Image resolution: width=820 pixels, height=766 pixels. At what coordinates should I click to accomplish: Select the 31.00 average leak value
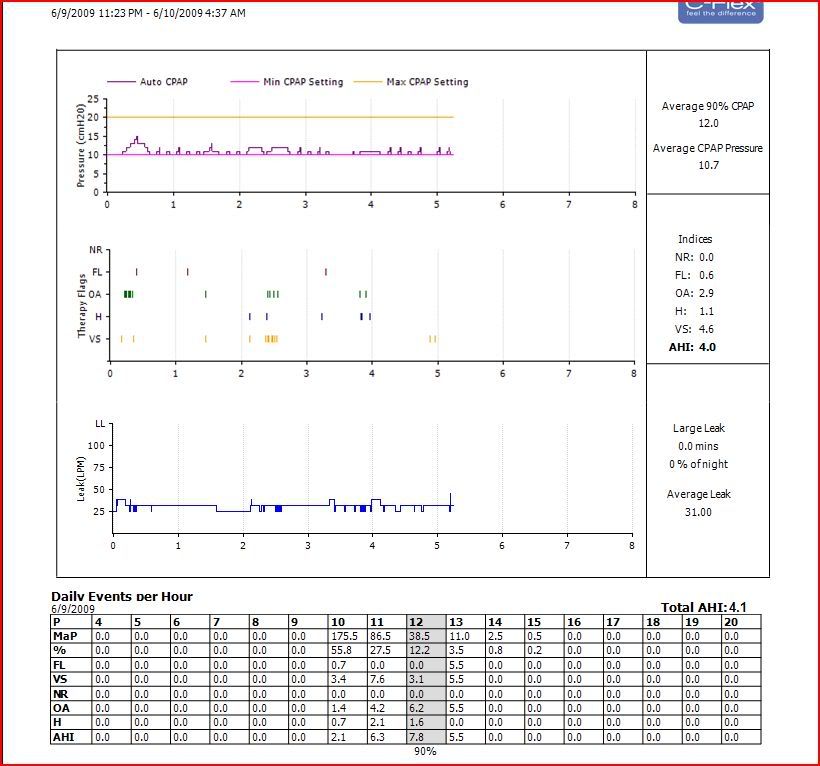[698, 512]
